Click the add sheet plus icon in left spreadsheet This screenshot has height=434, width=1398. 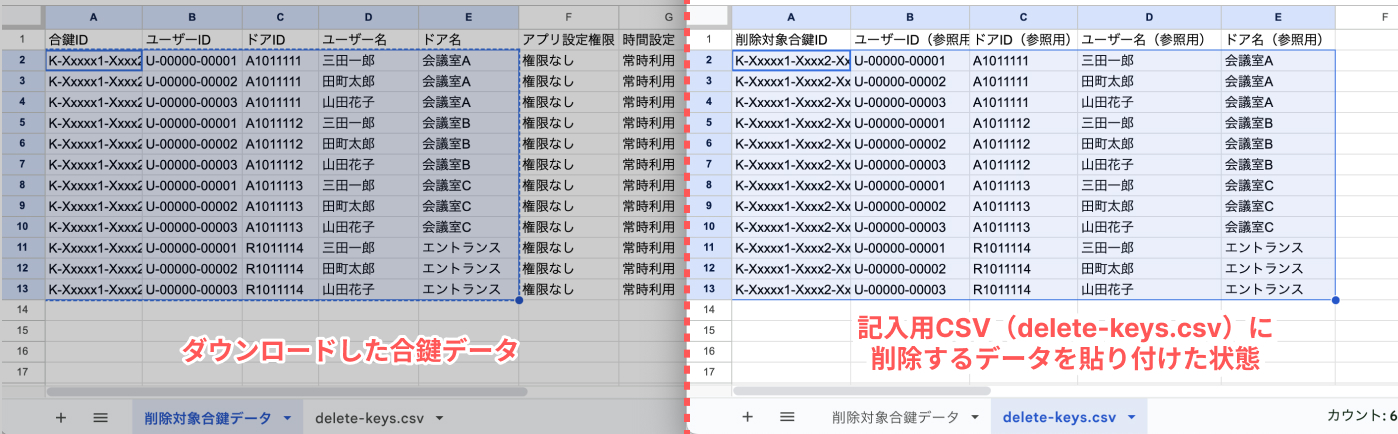pos(60,417)
